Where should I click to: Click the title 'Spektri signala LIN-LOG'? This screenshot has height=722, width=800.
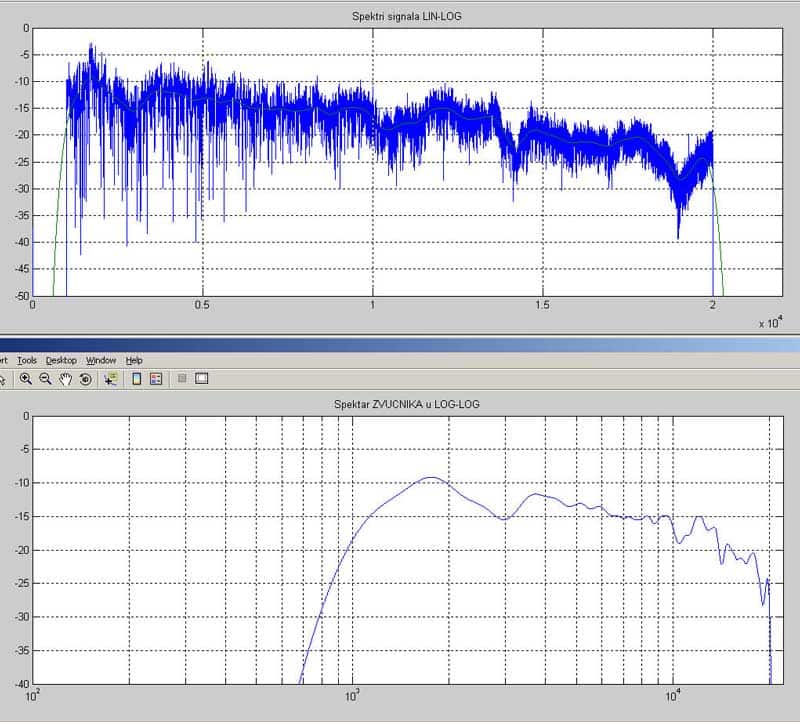[407, 16]
